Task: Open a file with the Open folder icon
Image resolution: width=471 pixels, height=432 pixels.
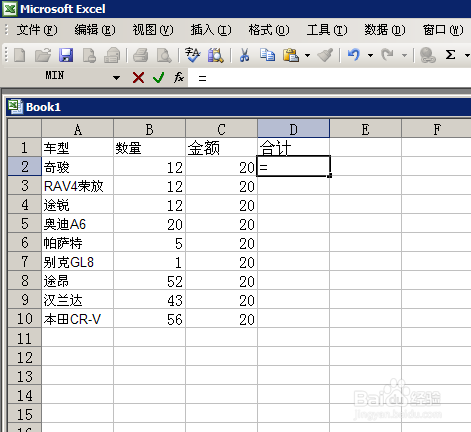Action: [43, 55]
